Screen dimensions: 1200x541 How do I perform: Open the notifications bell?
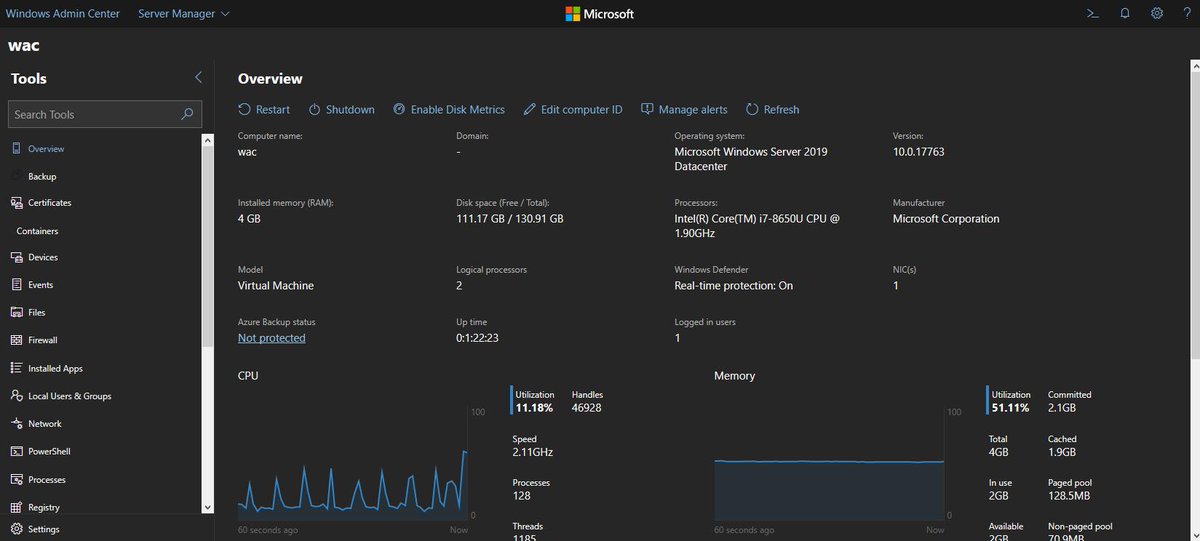click(x=1125, y=14)
